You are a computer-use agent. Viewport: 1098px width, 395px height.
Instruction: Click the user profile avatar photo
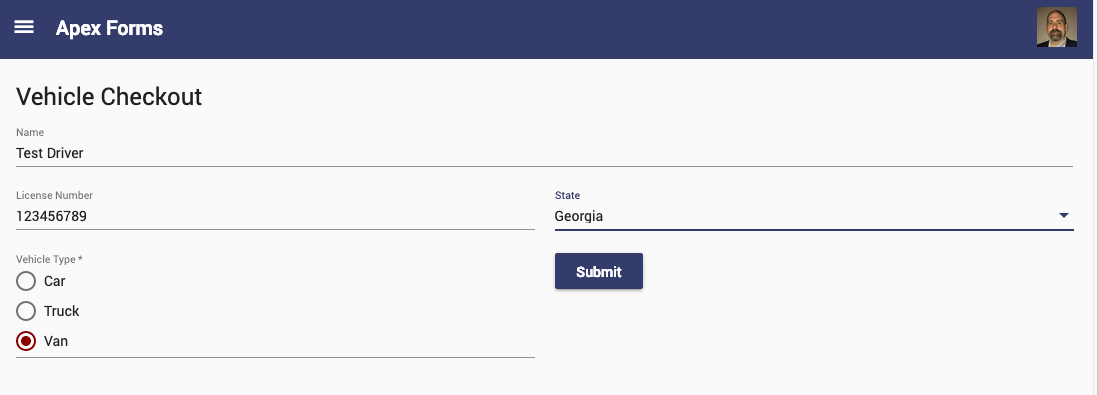[x=1057, y=27]
